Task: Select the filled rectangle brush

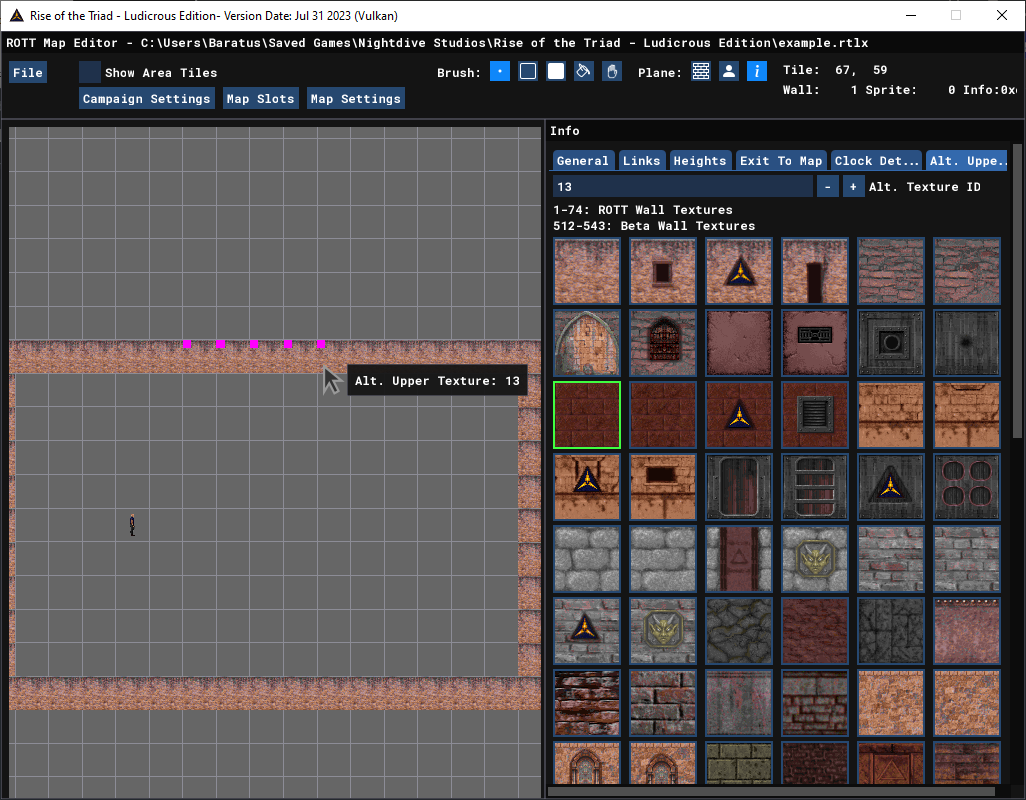Action: pyautogui.click(x=556, y=71)
